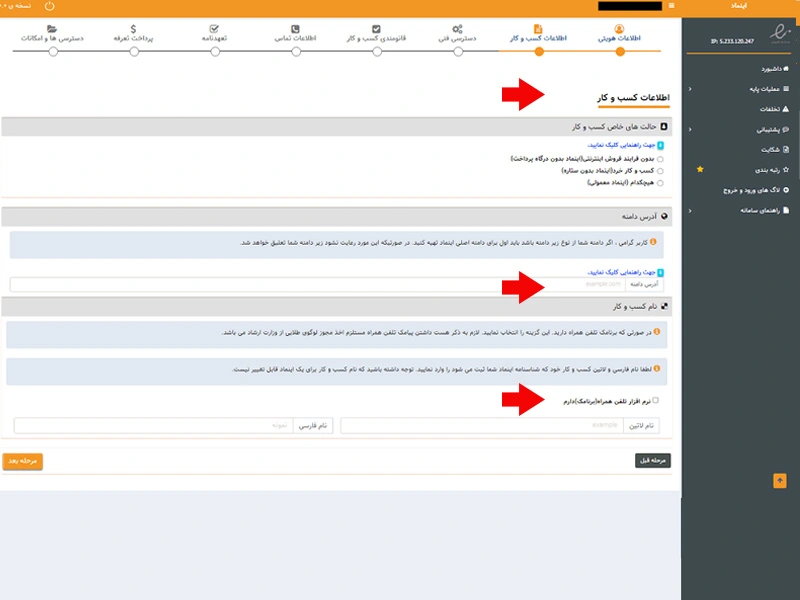Click the dollar icon above پرداخت تعرفه
800x600 pixels.
pyautogui.click(x=133, y=29)
